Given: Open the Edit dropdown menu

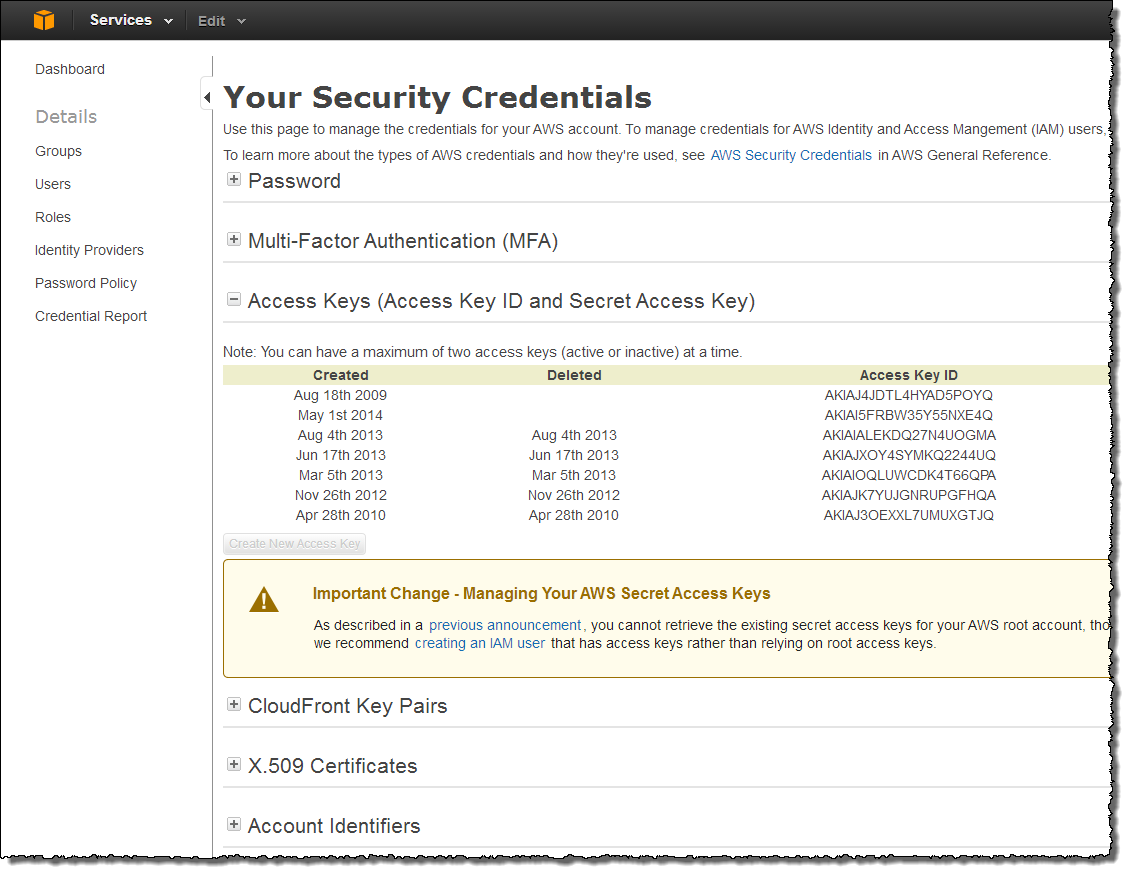Looking at the screenshot, I should [221, 21].
